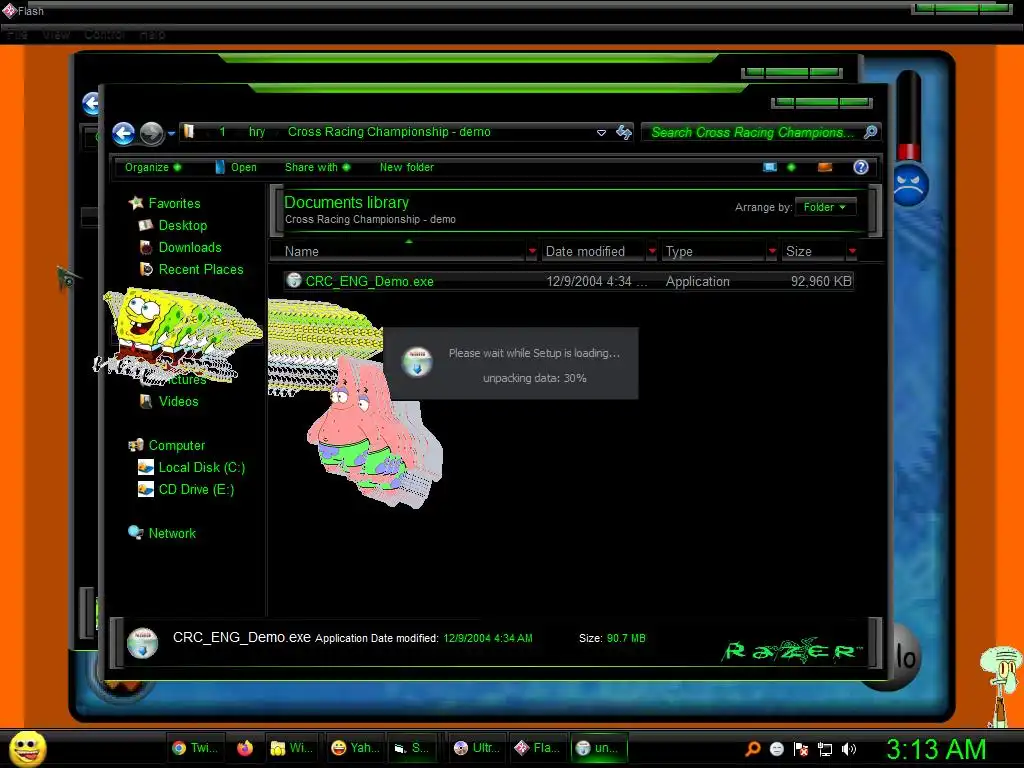Click the search magnifier icon in Explorer

click(870, 132)
